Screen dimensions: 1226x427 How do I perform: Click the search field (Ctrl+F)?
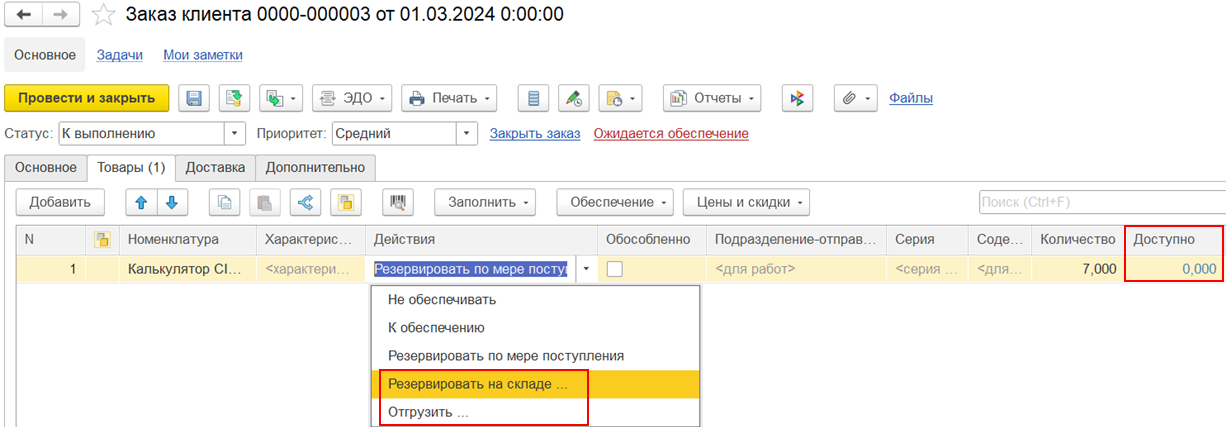coord(1100,202)
